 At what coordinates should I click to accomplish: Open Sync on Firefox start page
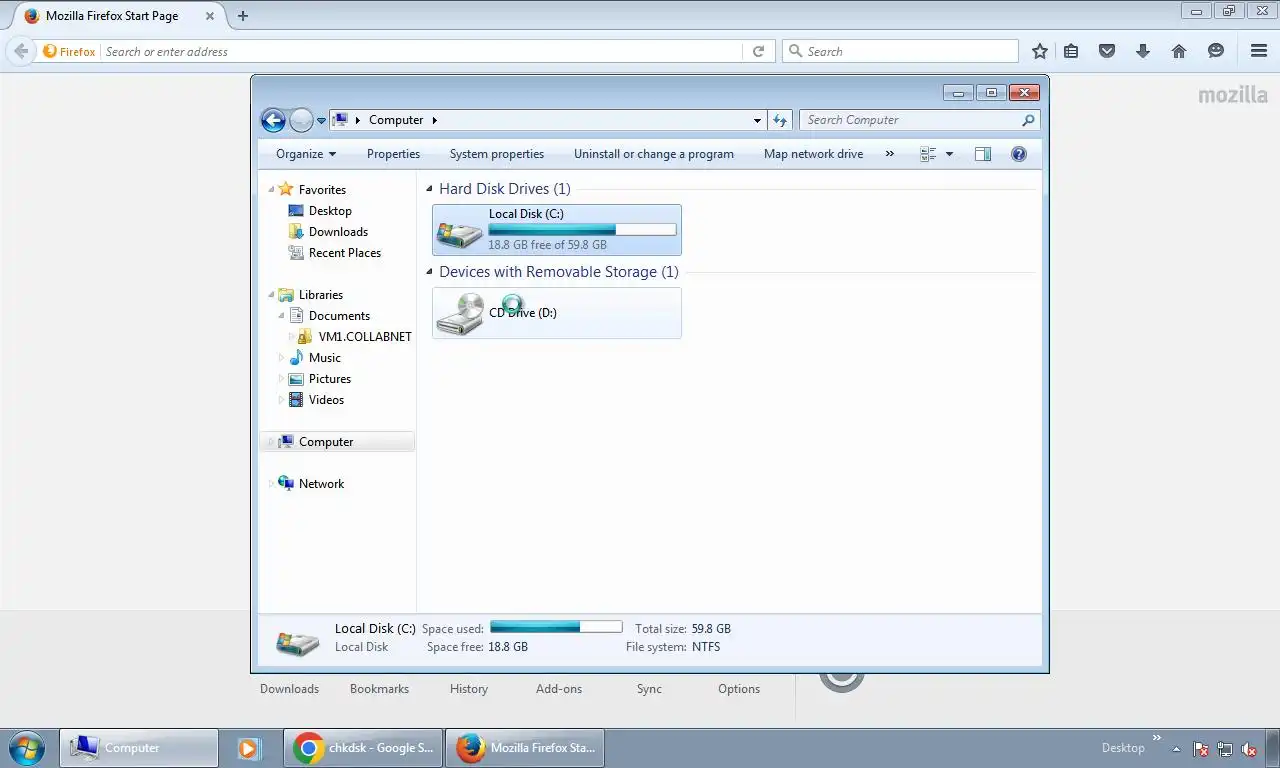649,689
